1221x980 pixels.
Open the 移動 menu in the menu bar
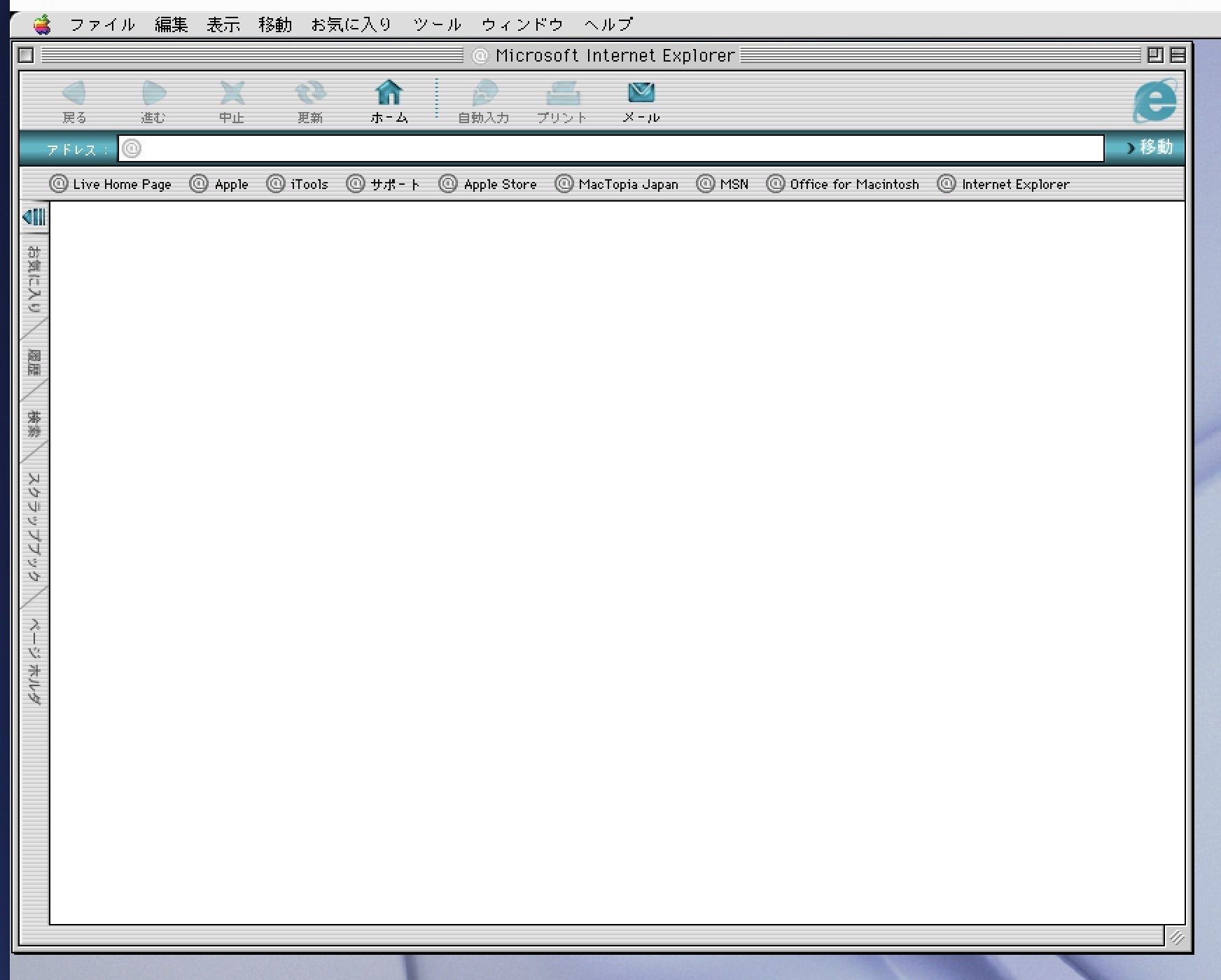pyautogui.click(x=275, y=24)
